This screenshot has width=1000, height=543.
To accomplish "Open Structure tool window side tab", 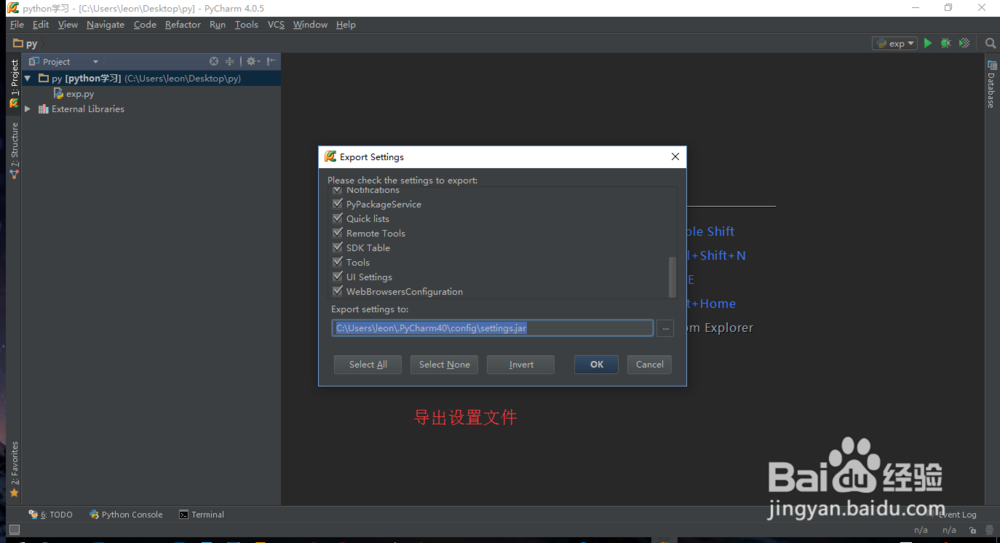I will [x=14, y=151].
